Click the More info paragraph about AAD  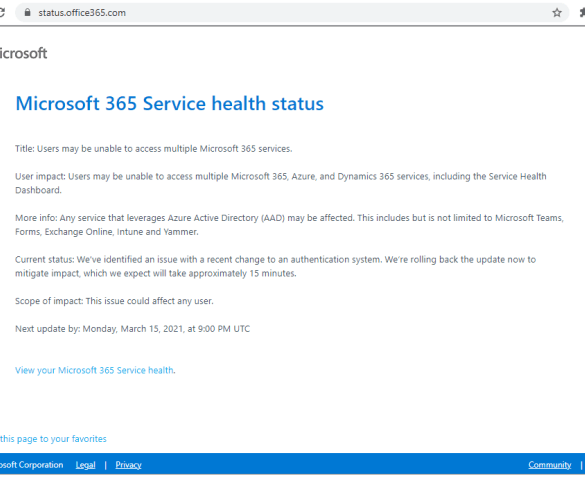coord(289,225)
